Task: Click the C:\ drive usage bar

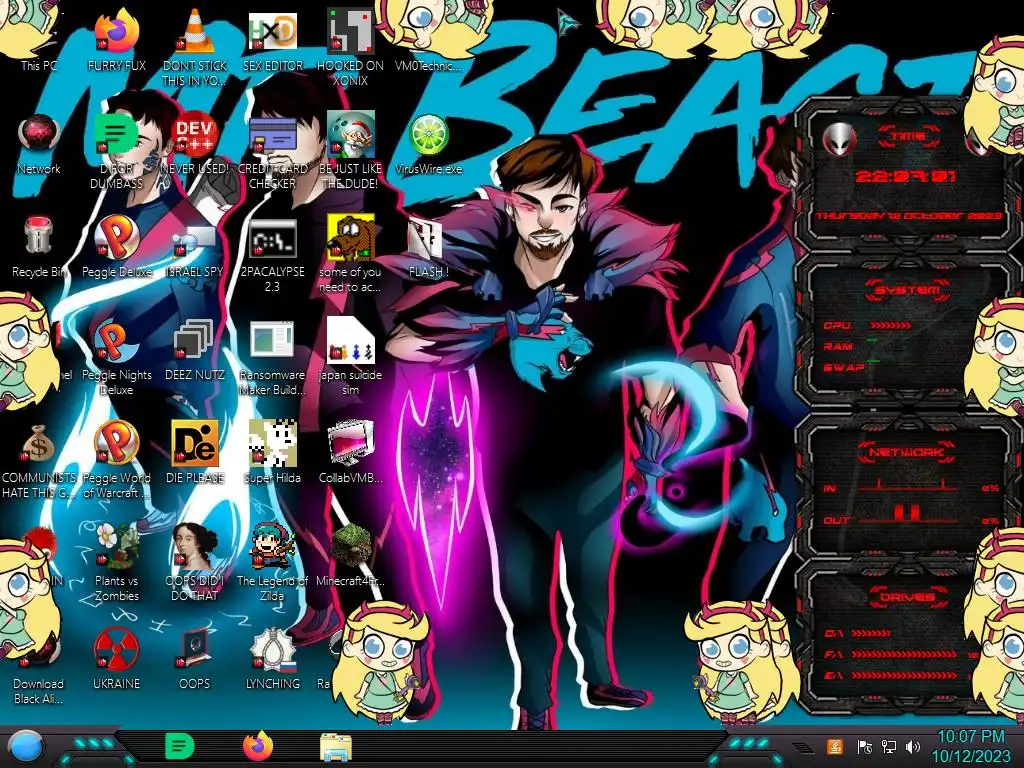Action: point(871,633)
